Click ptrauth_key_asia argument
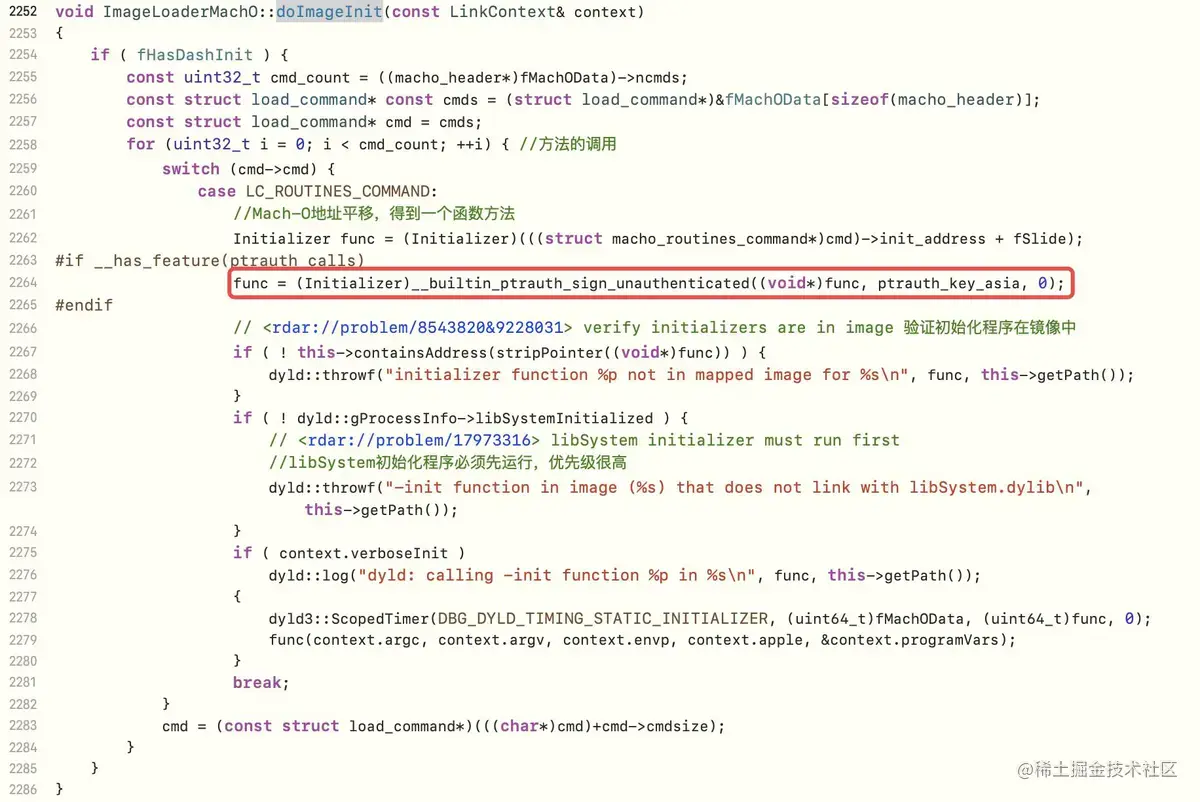This screenshot has width=1200, height=802. tap(951, 284)
